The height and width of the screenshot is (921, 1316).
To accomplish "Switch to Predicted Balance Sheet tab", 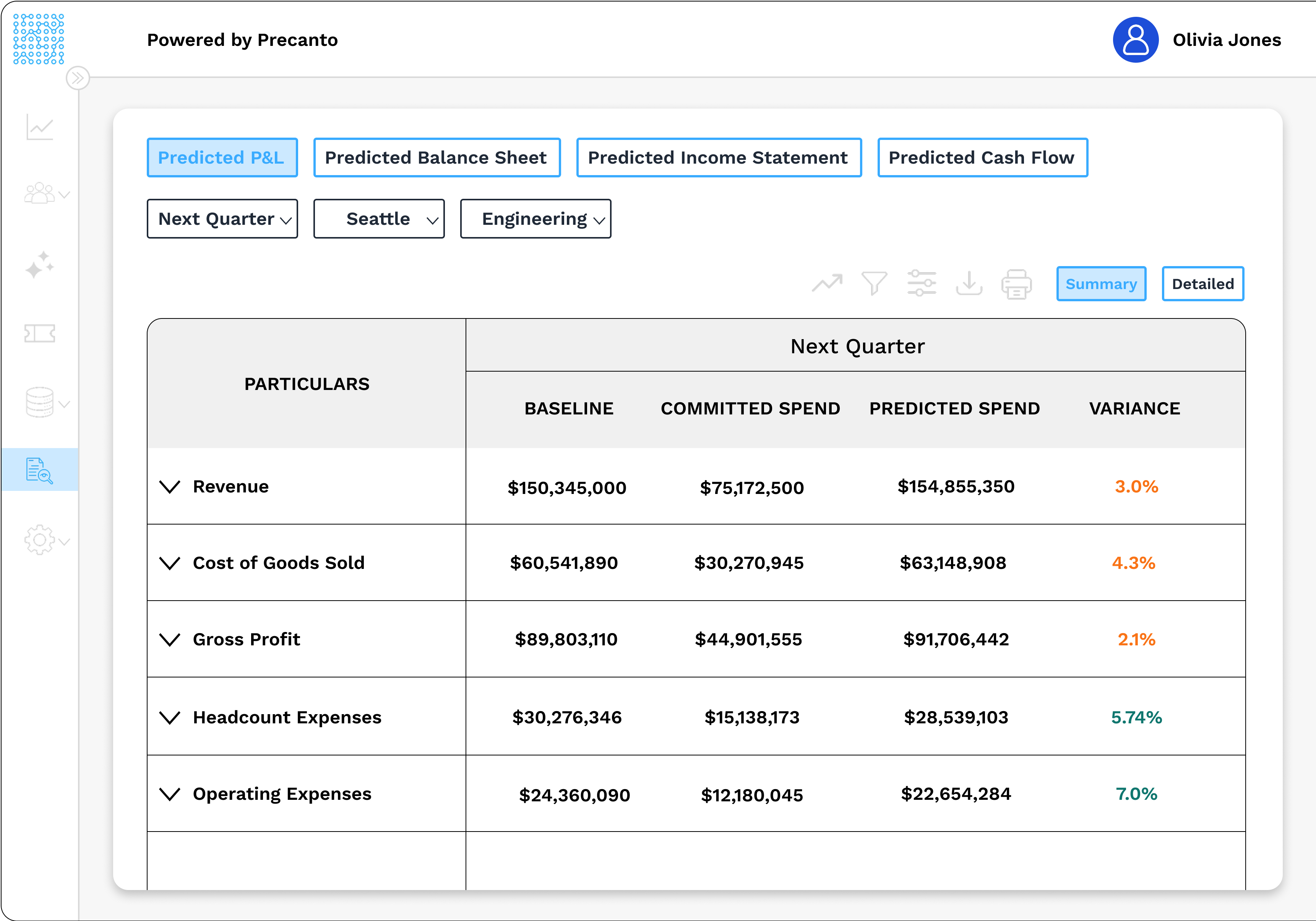I will (436, 158).
